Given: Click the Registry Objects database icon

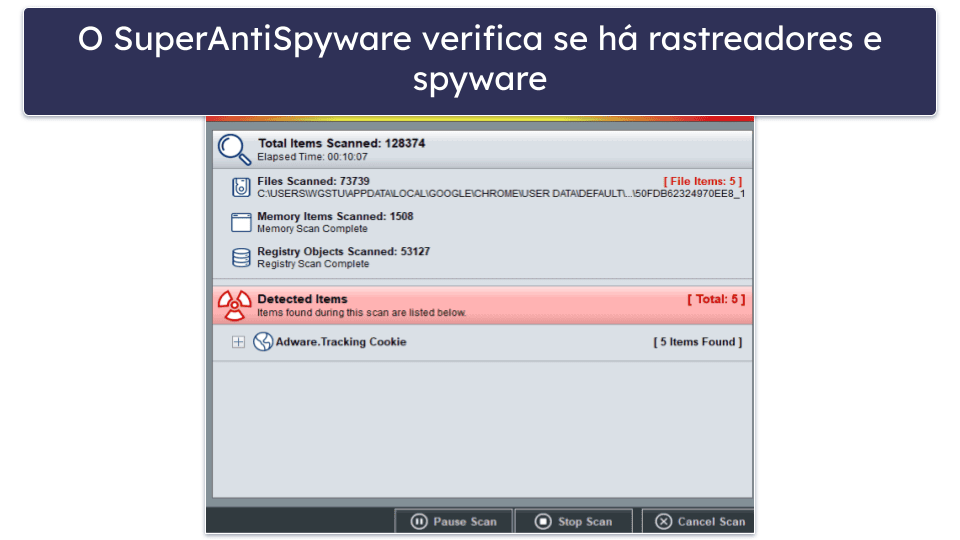Looking at the screenshot, I should tap(241, 257).
